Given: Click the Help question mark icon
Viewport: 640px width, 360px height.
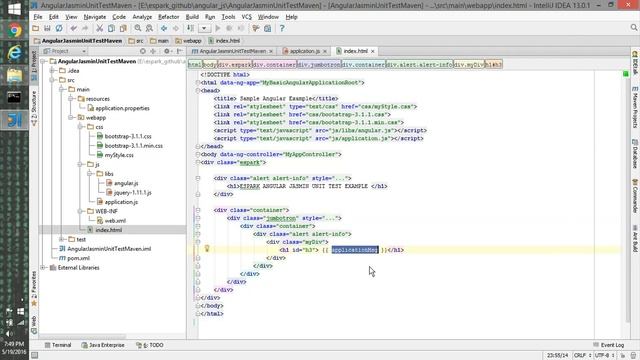Looking at the screenshot, I should click(x=282, y=28).
